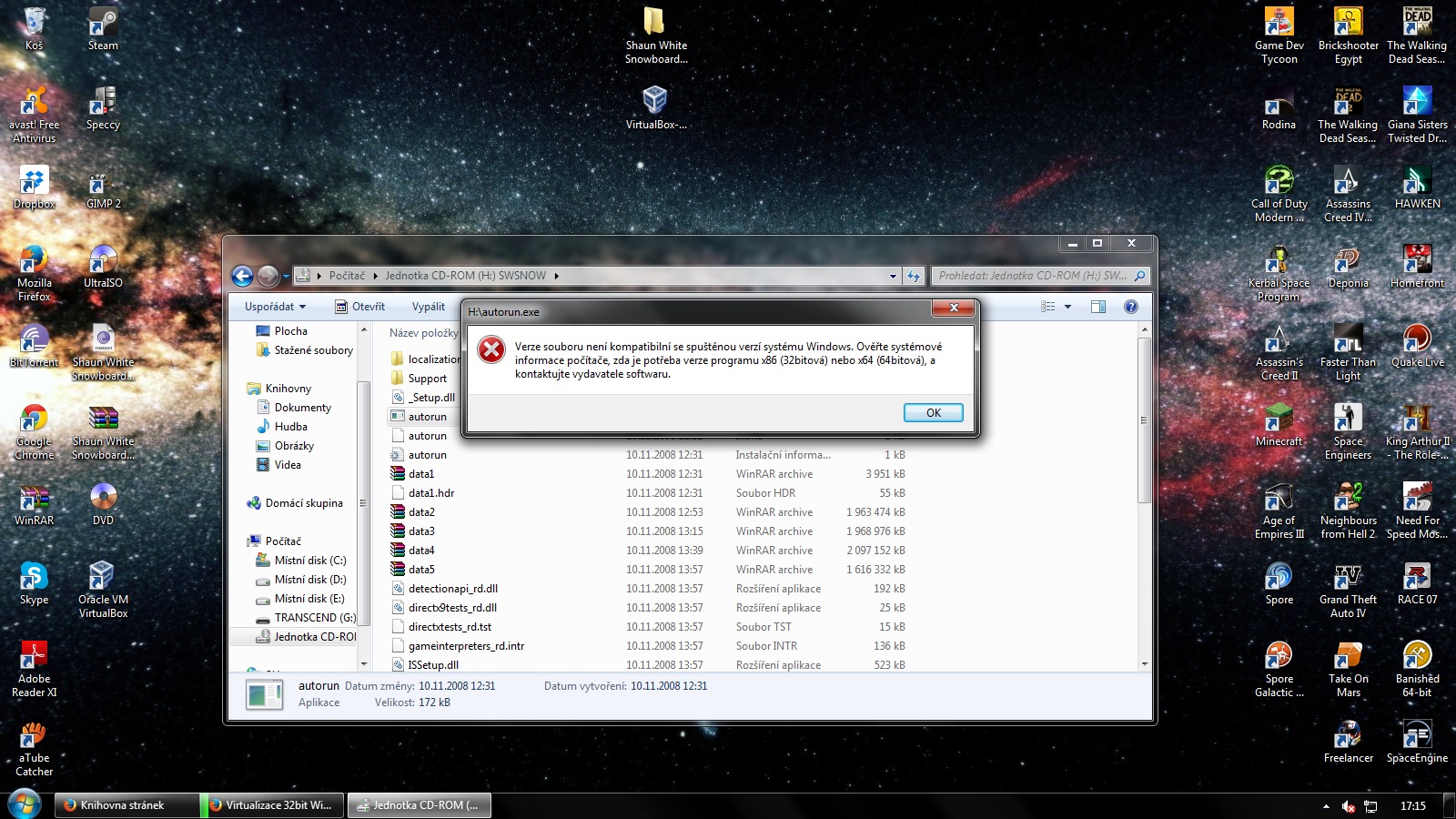Viewport: 1456px width, 819px height.
Task: Launch avast! Free Antivirus from desktop
Action: [34, 115]
